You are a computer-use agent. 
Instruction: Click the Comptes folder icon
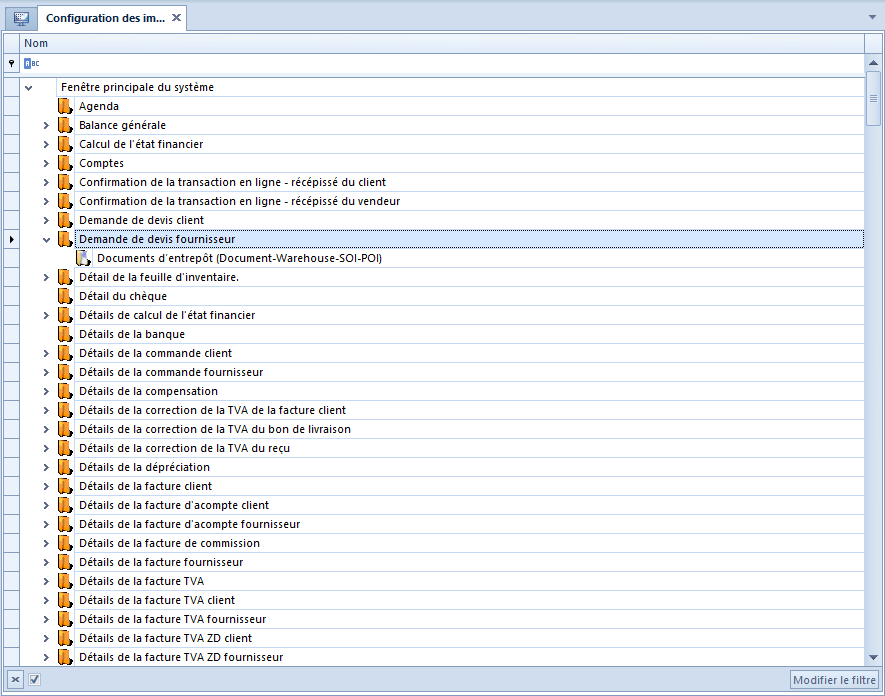point(65,163)
